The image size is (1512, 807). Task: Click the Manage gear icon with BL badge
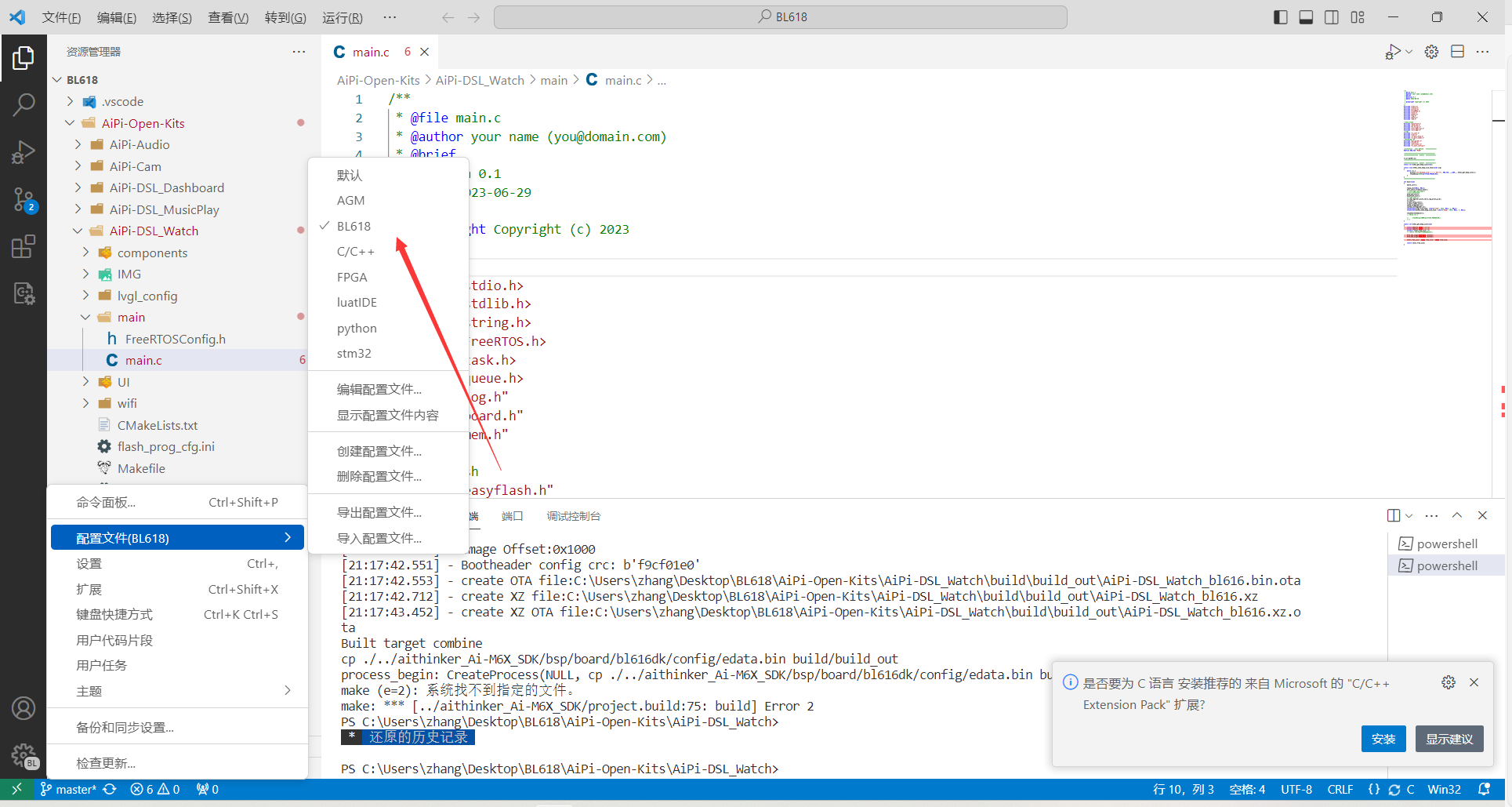[24, 757]
